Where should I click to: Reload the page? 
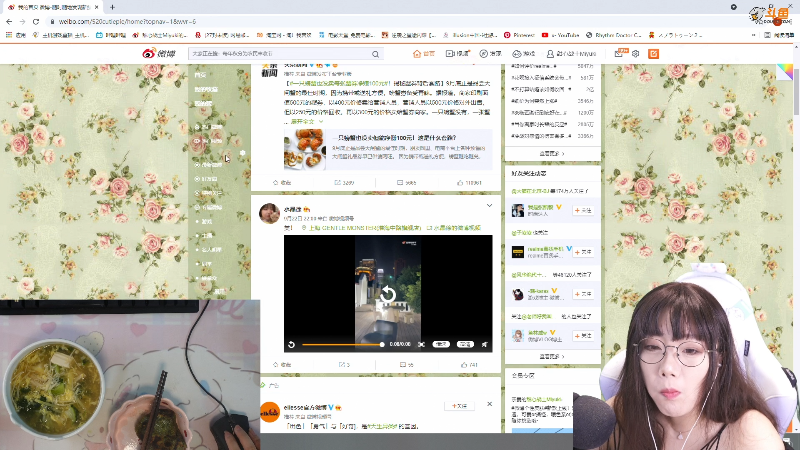coord(36,21)
